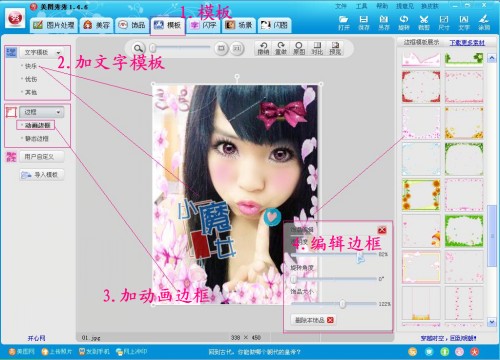This screenshot has height=360, width=500.
Task: Click the 换皮肤 change skin menu item
Action: coord(430,6)
